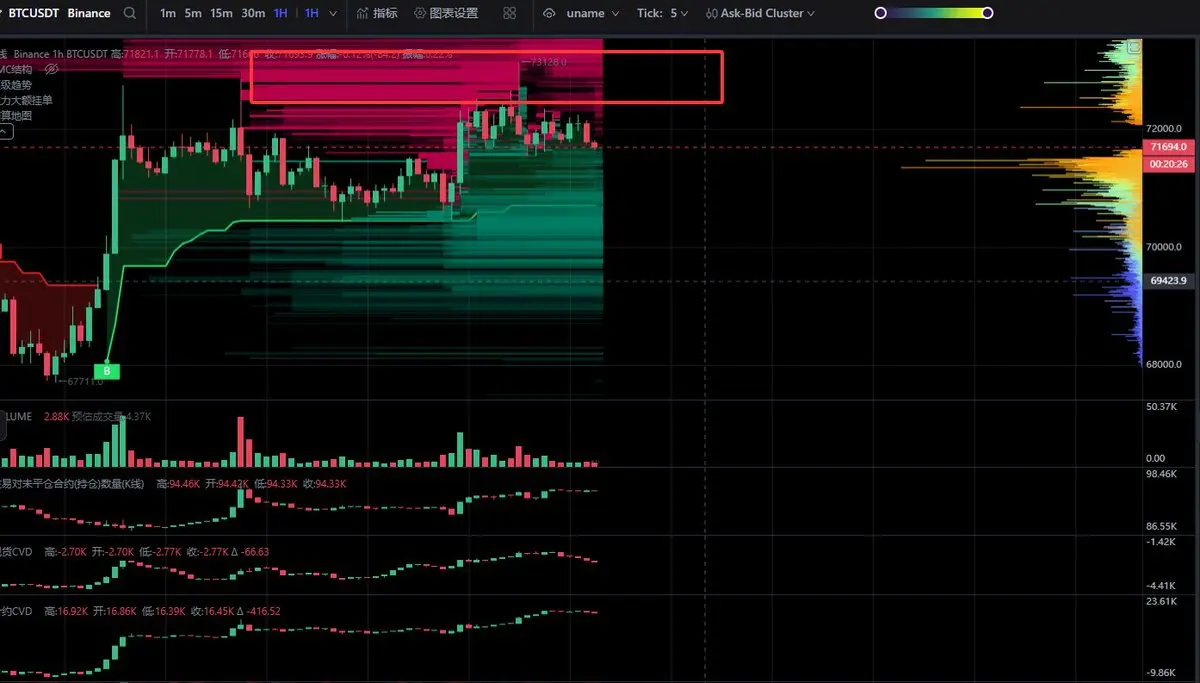Viewport: 1200px width, 683px height.
Task: Select the first 1H timeframe
Action: point(281,14)
